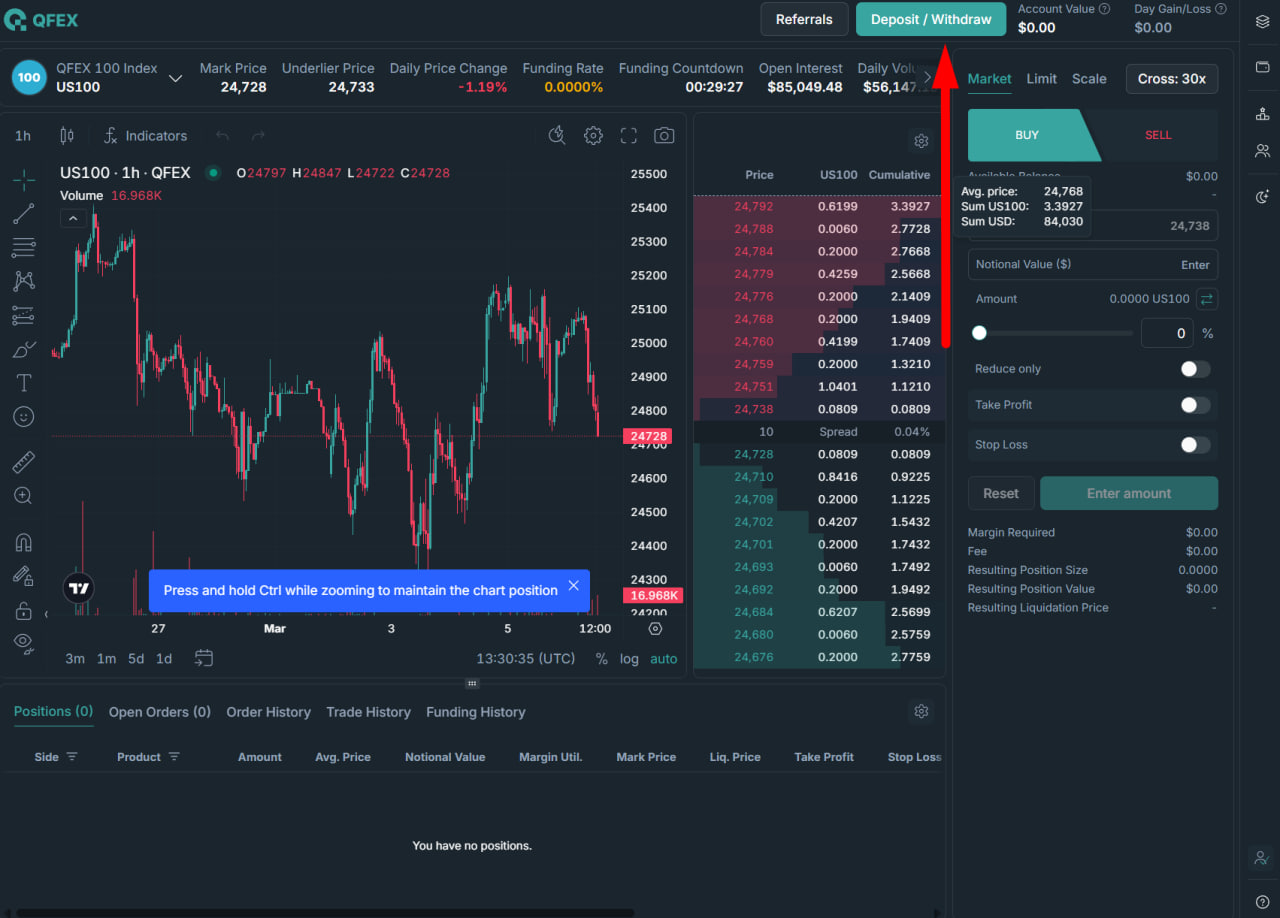1280x918 pixels.
Task: Activate the zoom in tool
Action: [x=24, y=495]
